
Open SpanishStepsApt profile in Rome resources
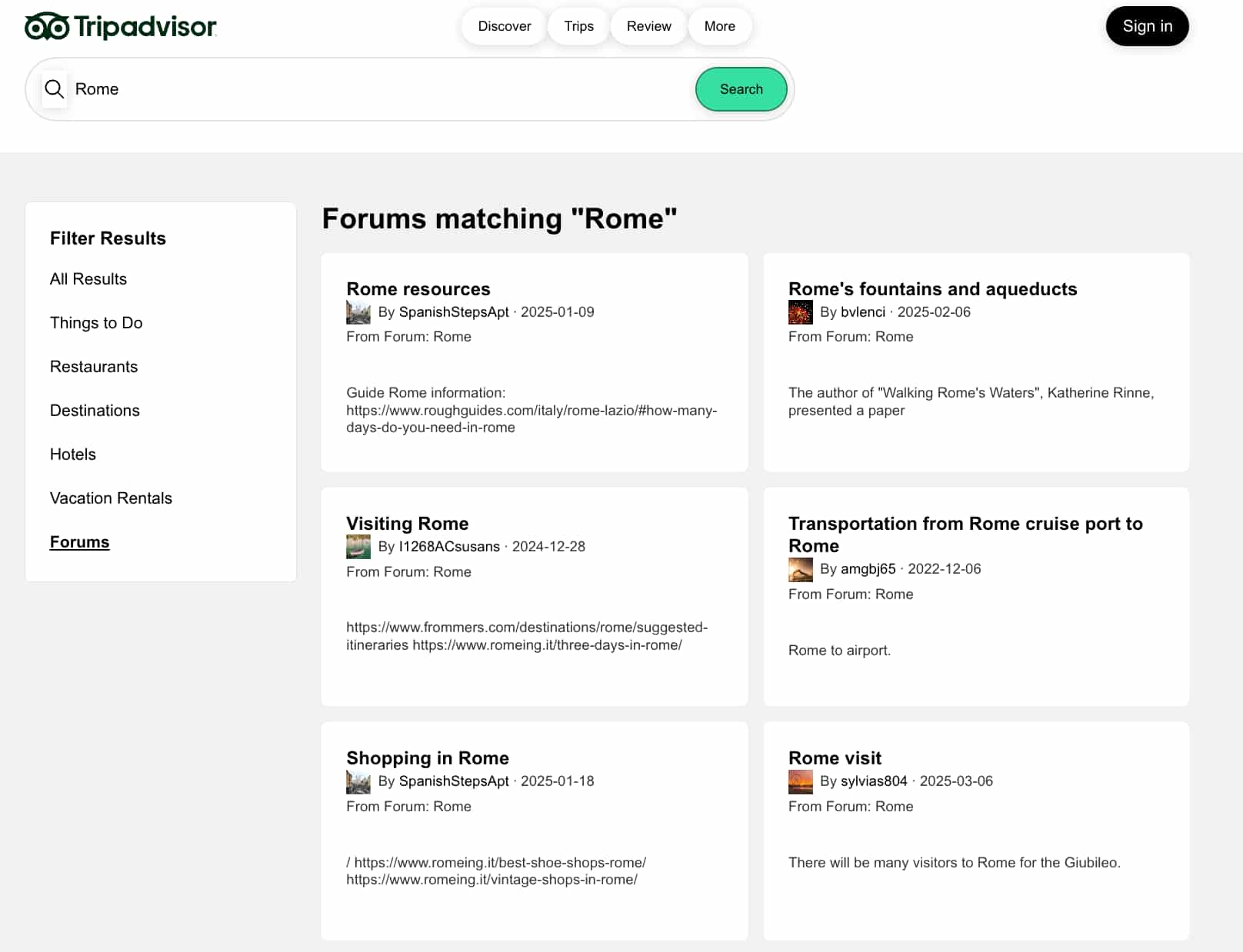454,312
